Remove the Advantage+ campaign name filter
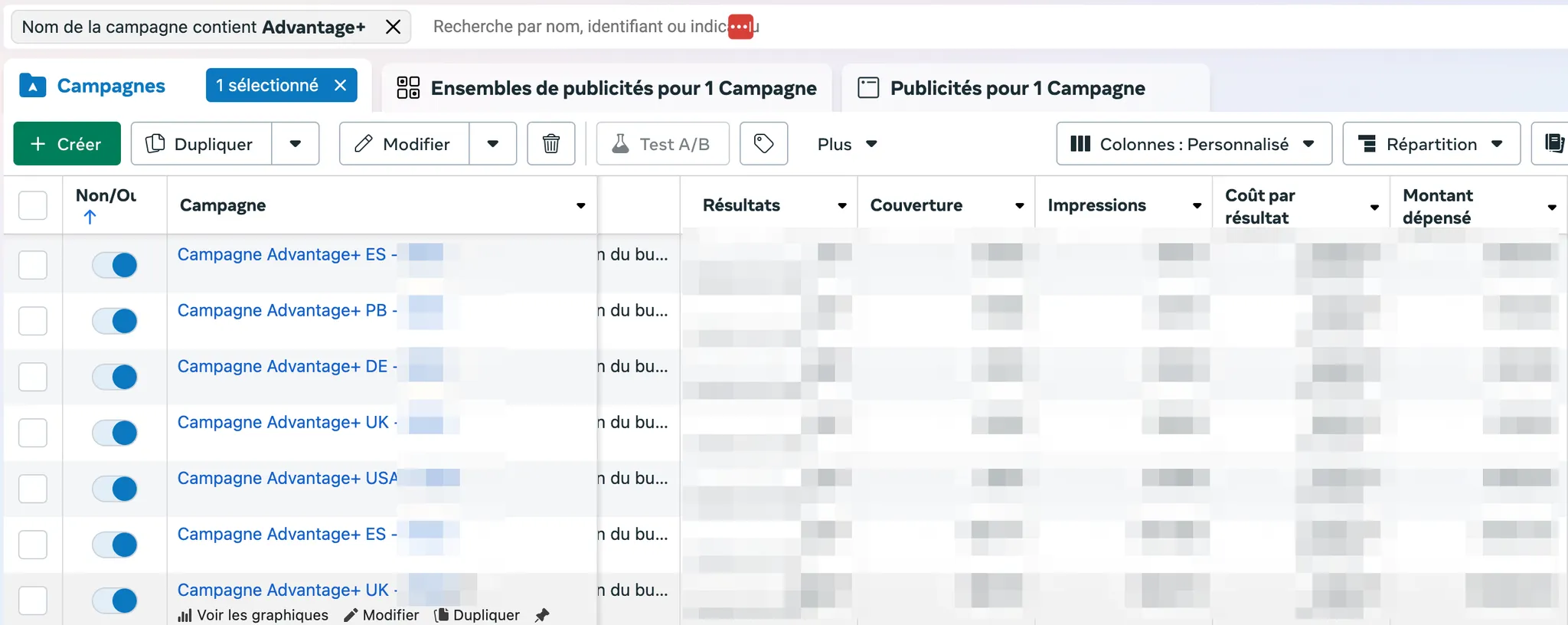 coord(393,27)
